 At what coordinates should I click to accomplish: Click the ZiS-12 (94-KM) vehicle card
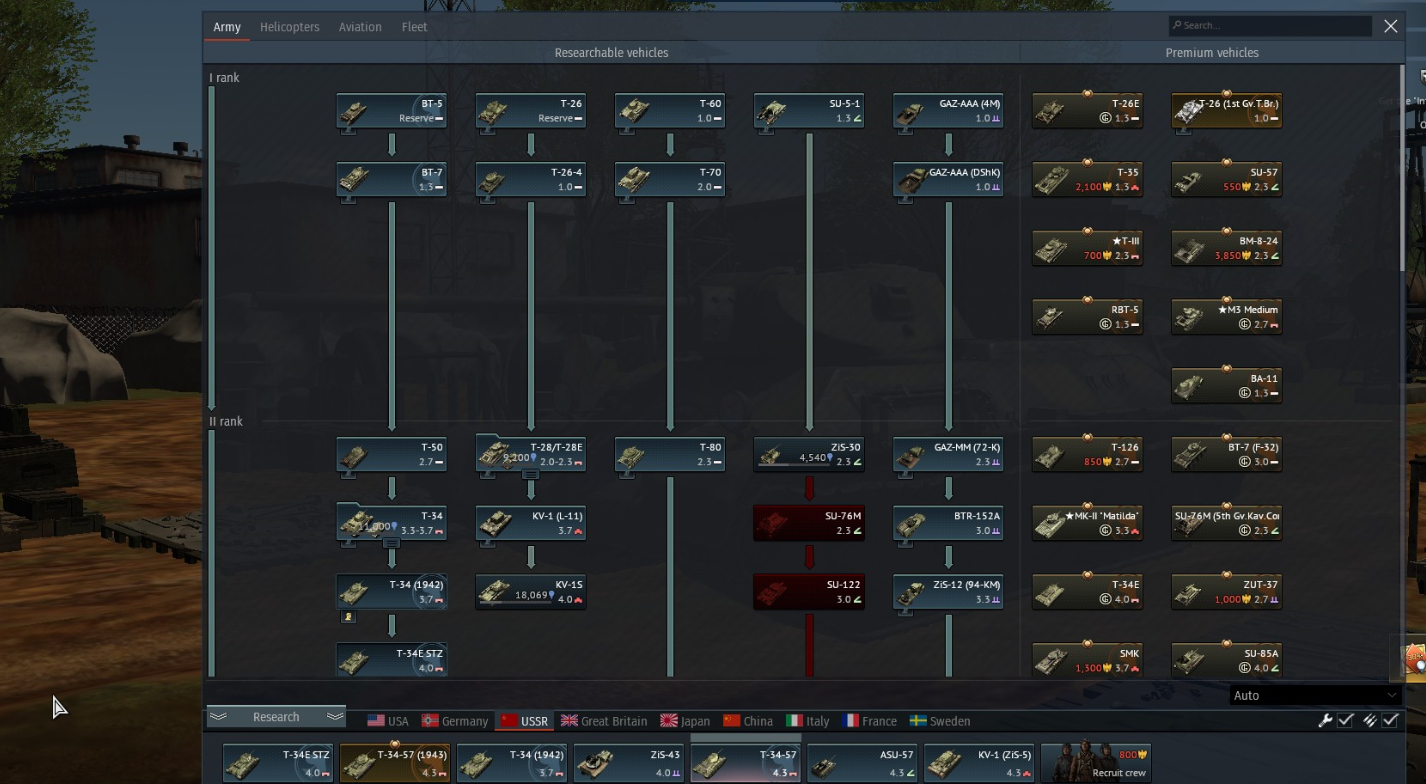pyautogui.click(x=947, y=592)
